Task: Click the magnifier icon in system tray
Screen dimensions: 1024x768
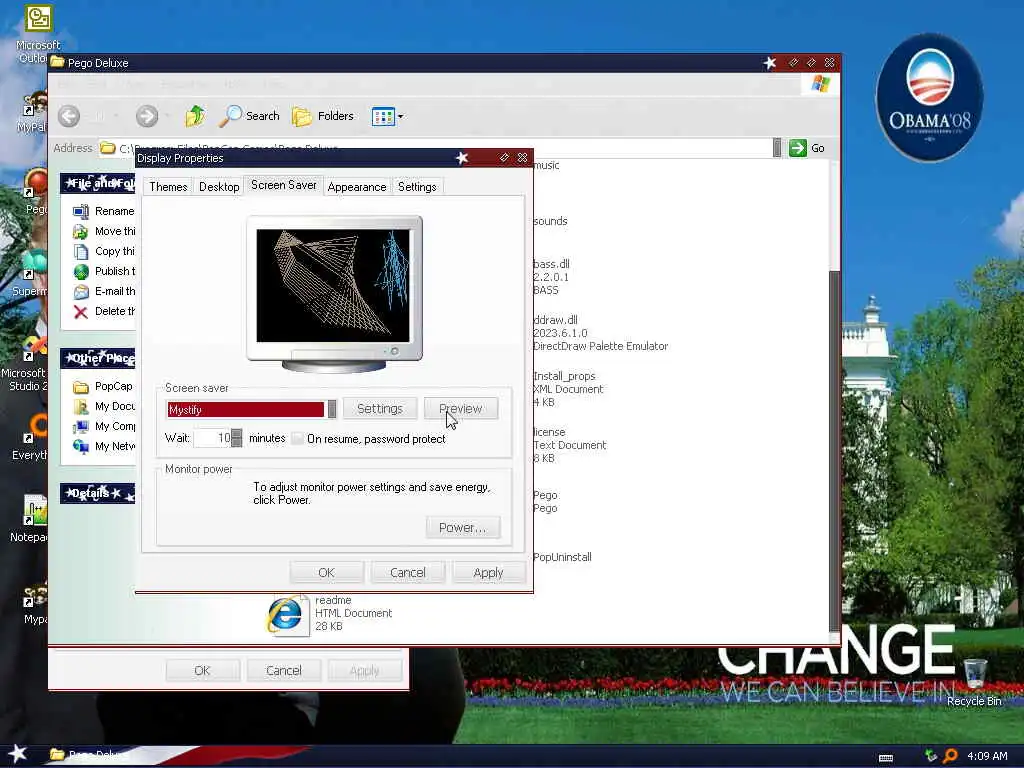Action: click(x=950, y=756)
